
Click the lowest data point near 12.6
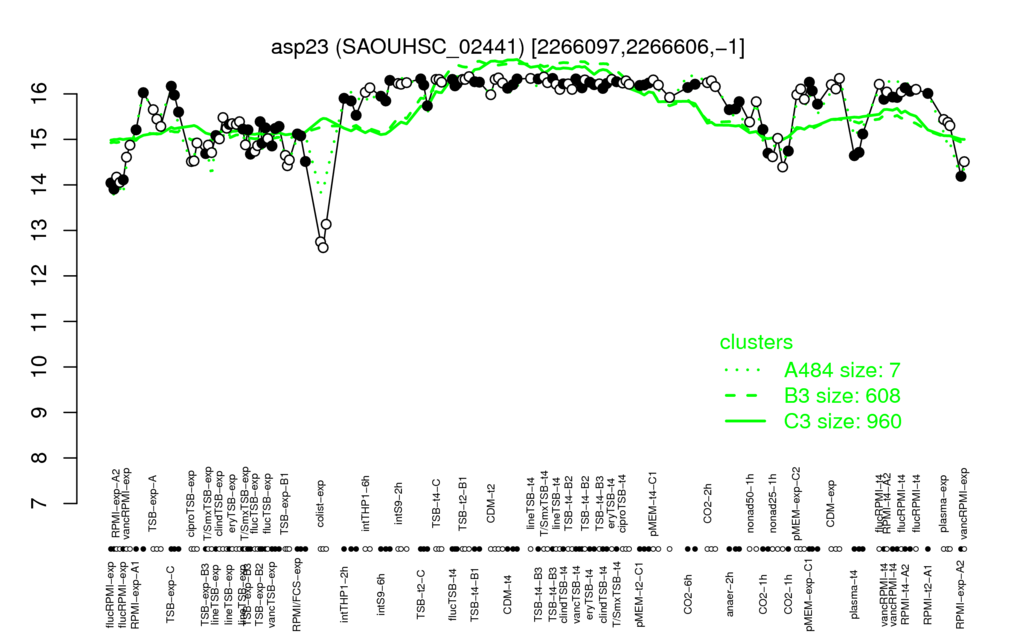[x=323, y=248]
